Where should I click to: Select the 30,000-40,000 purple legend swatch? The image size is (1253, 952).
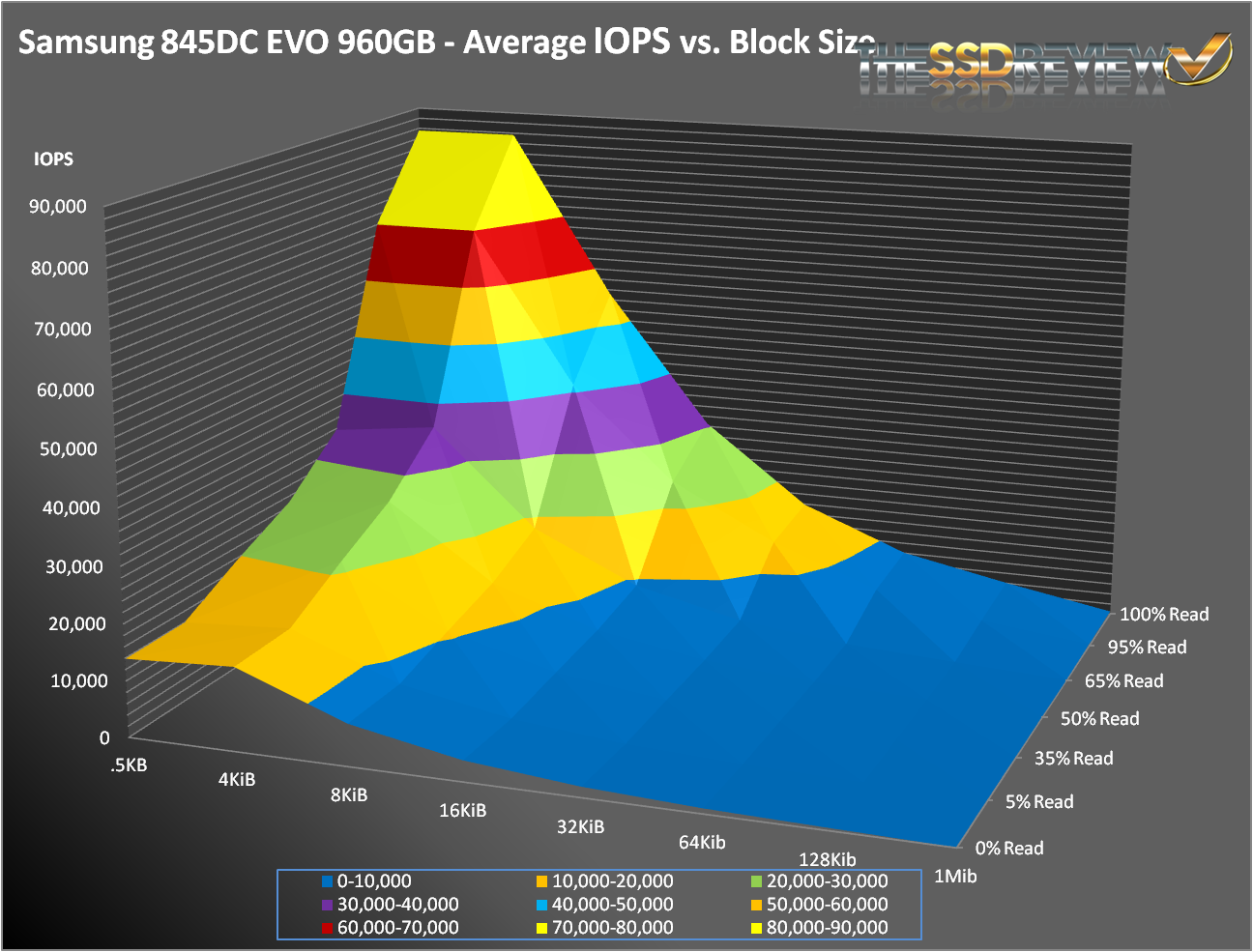pos(328,905)
